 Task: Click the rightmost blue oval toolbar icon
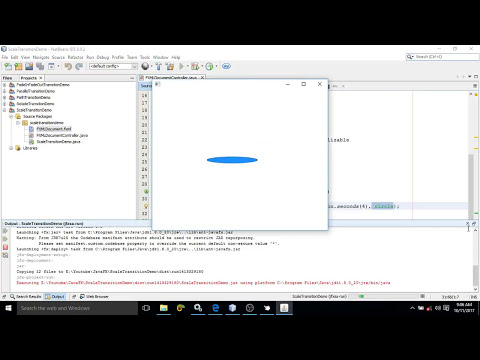point(226,66)
